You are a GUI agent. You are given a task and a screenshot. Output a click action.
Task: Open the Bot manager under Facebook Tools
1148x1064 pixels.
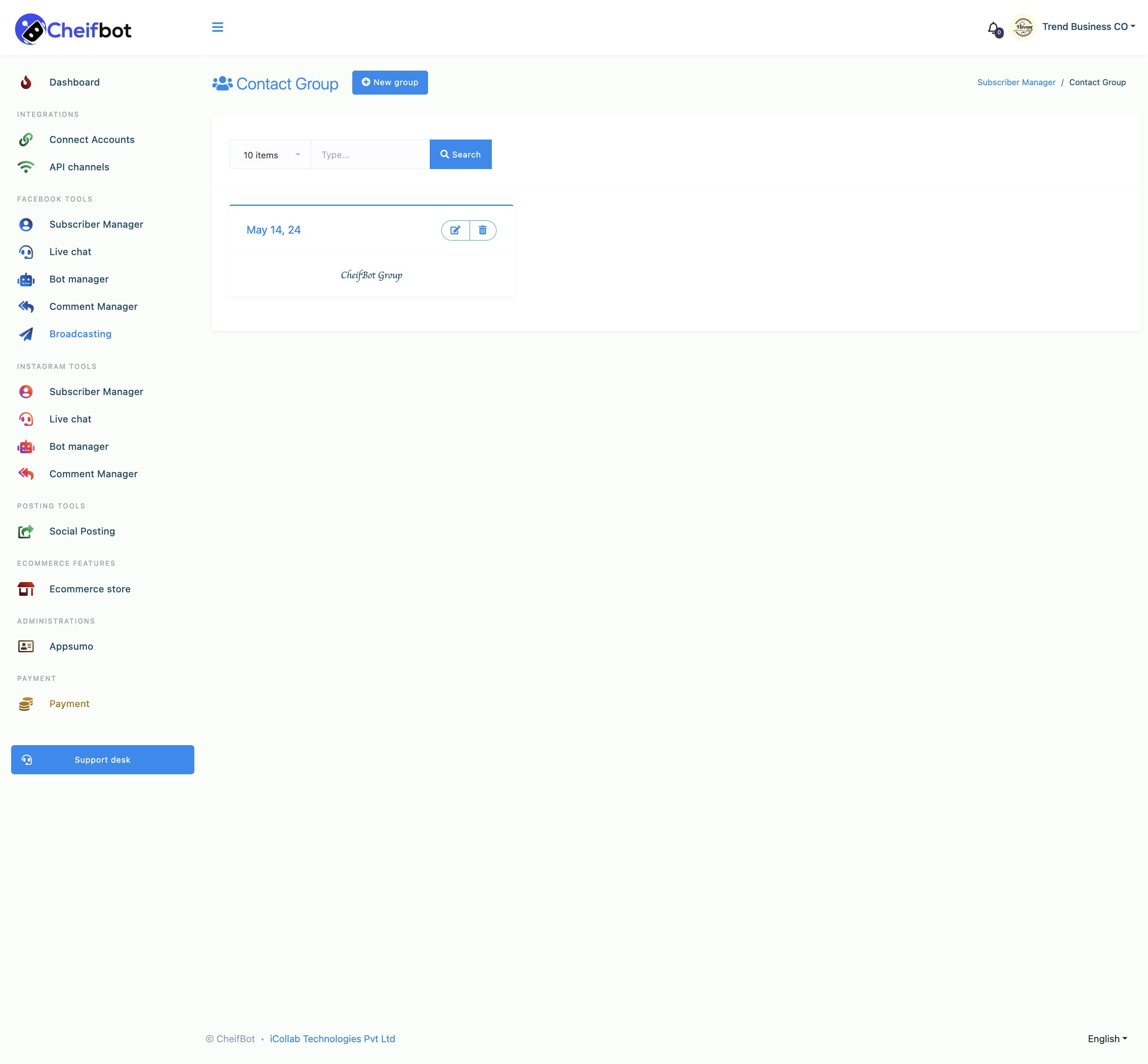coord(79,278)
